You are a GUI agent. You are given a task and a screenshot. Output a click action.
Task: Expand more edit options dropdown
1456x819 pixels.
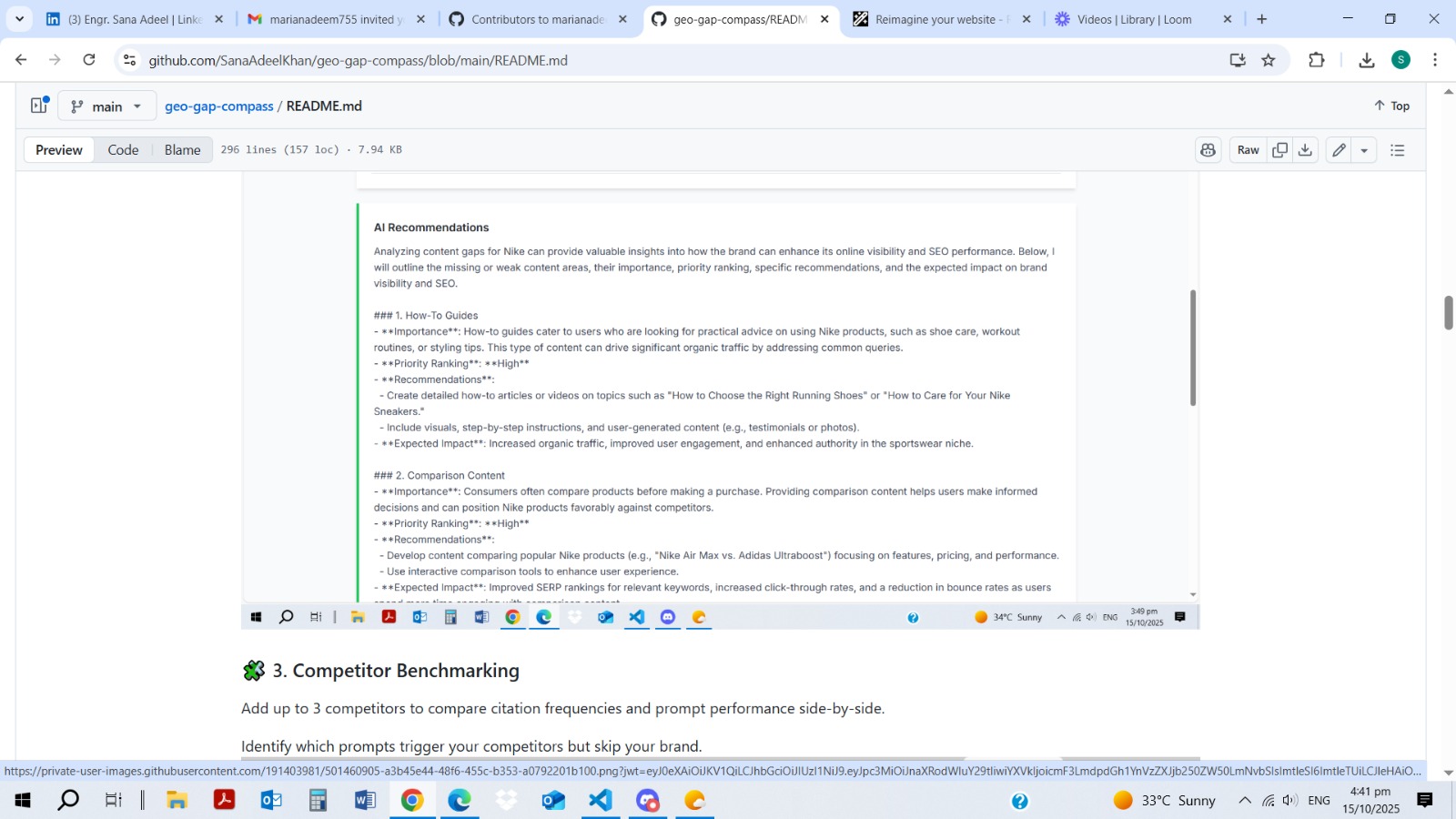coord(1364,150)
